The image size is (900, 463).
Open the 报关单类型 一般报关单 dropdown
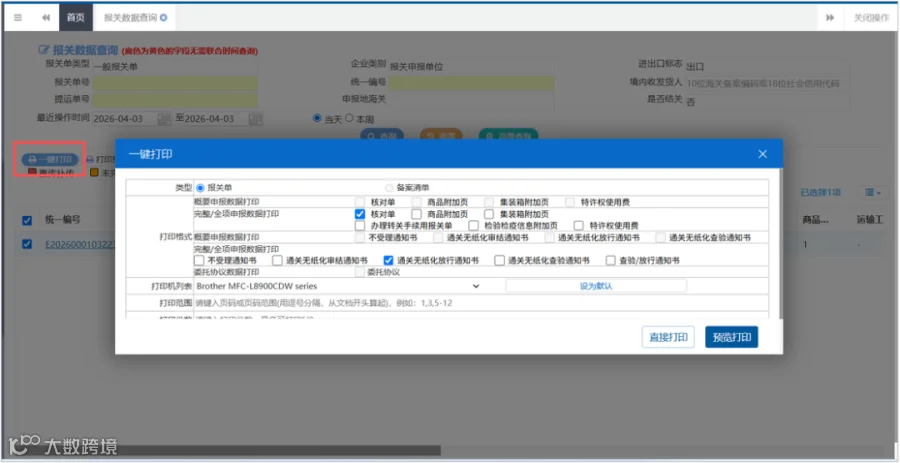coord(175,67)
